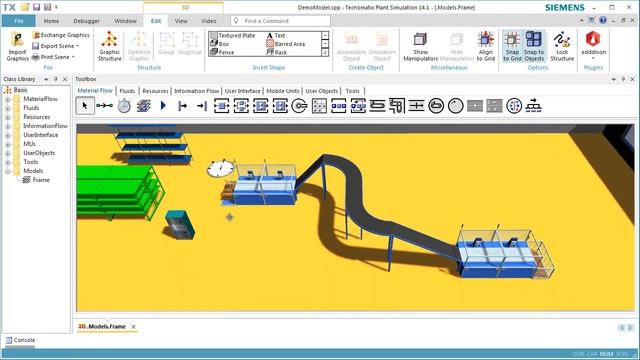Screen dimensions: 640x360
Task: Toggle auto-hide pin of Toolbox panel
Action: coord(623,79)
